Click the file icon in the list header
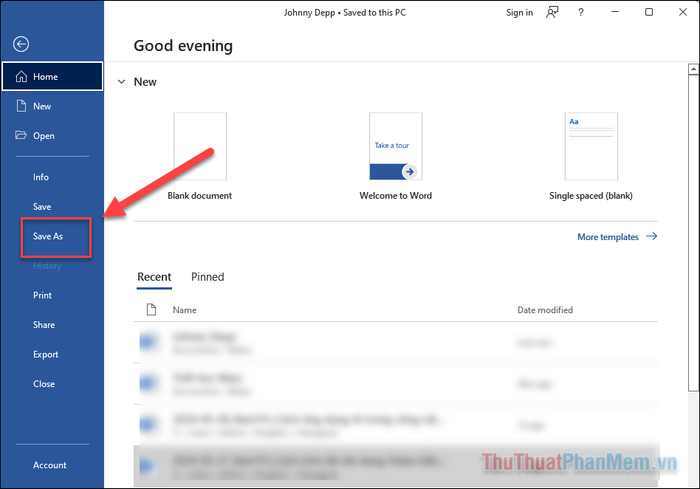The image size is (700, 489). 151,310
